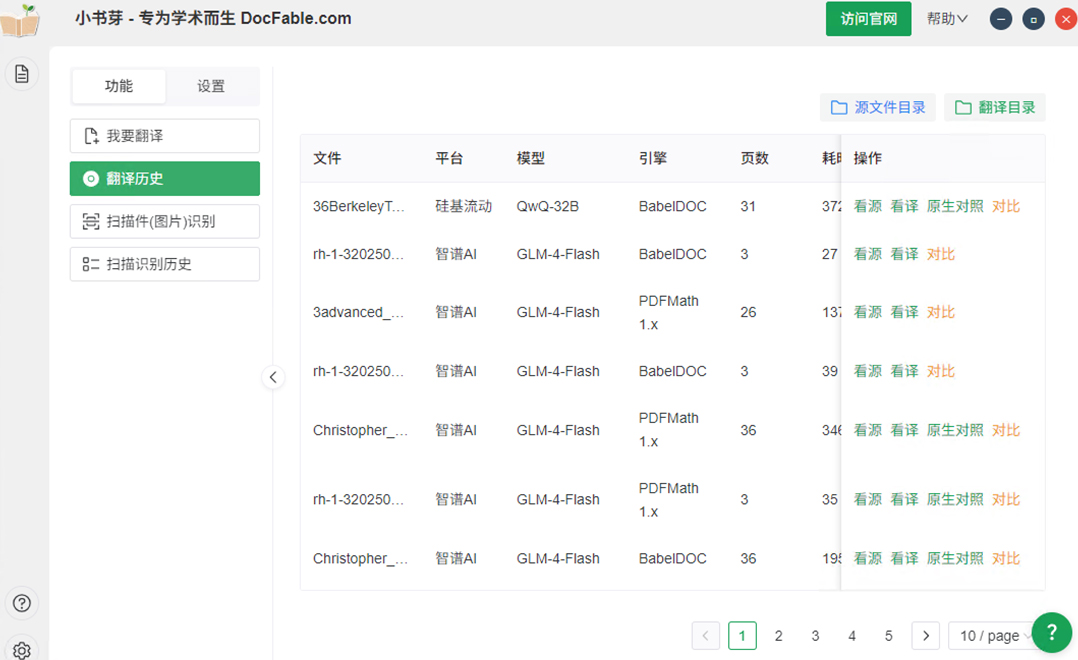
Task: Go to page 3 of history
Action: click(x=815, y=635)
